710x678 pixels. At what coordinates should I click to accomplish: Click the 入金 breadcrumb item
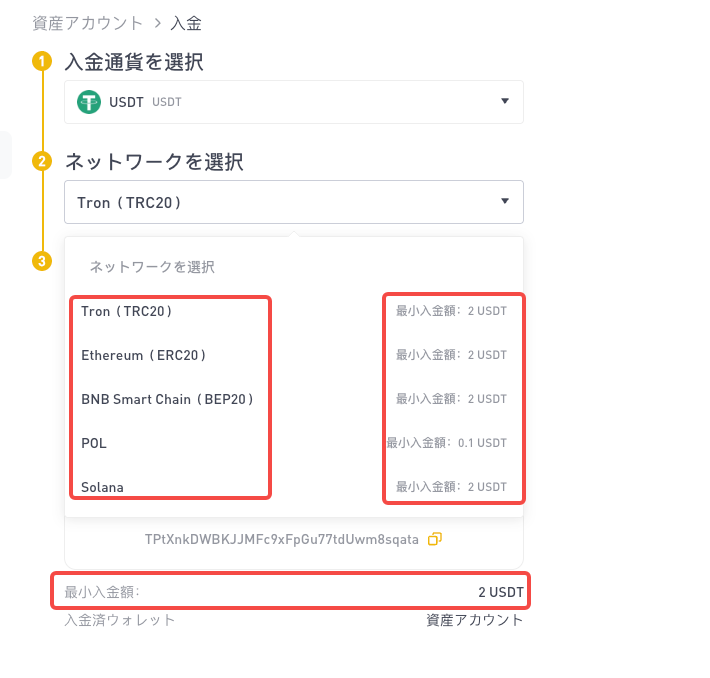pyautogui.click(x=186, y=23)
